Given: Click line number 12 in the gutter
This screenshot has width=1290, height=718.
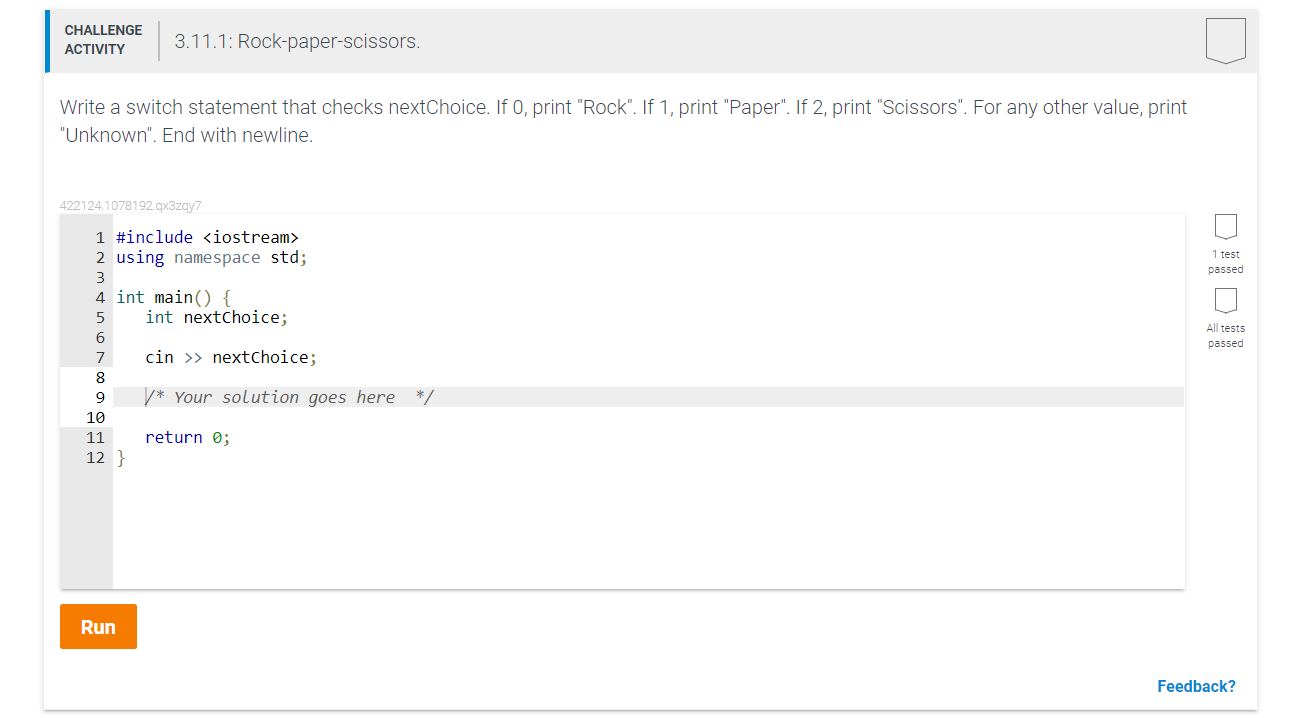Looking at the screenshot, I should pyautogui.click(x=95, y=457).
